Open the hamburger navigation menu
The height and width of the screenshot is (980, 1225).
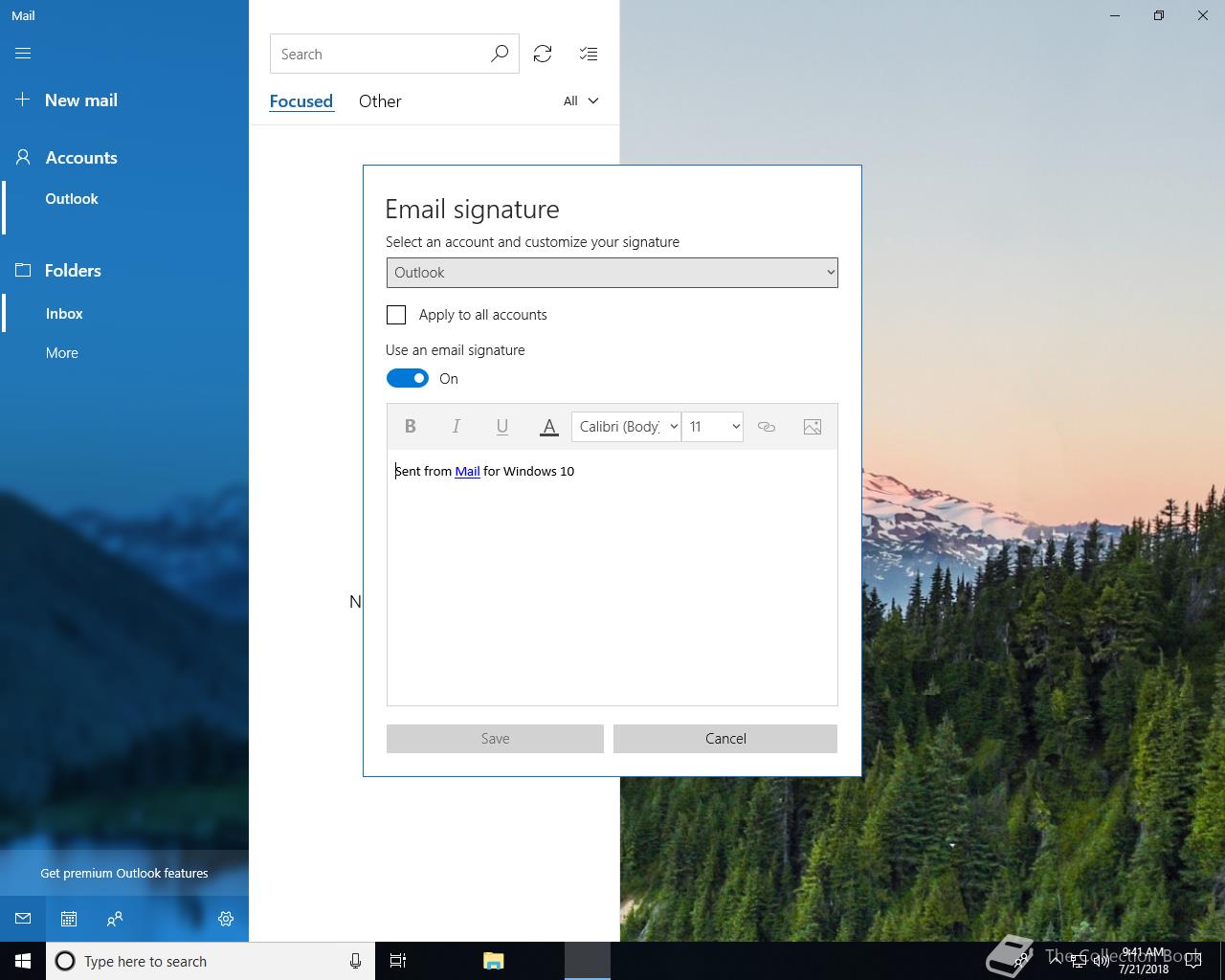pos(23,54)
